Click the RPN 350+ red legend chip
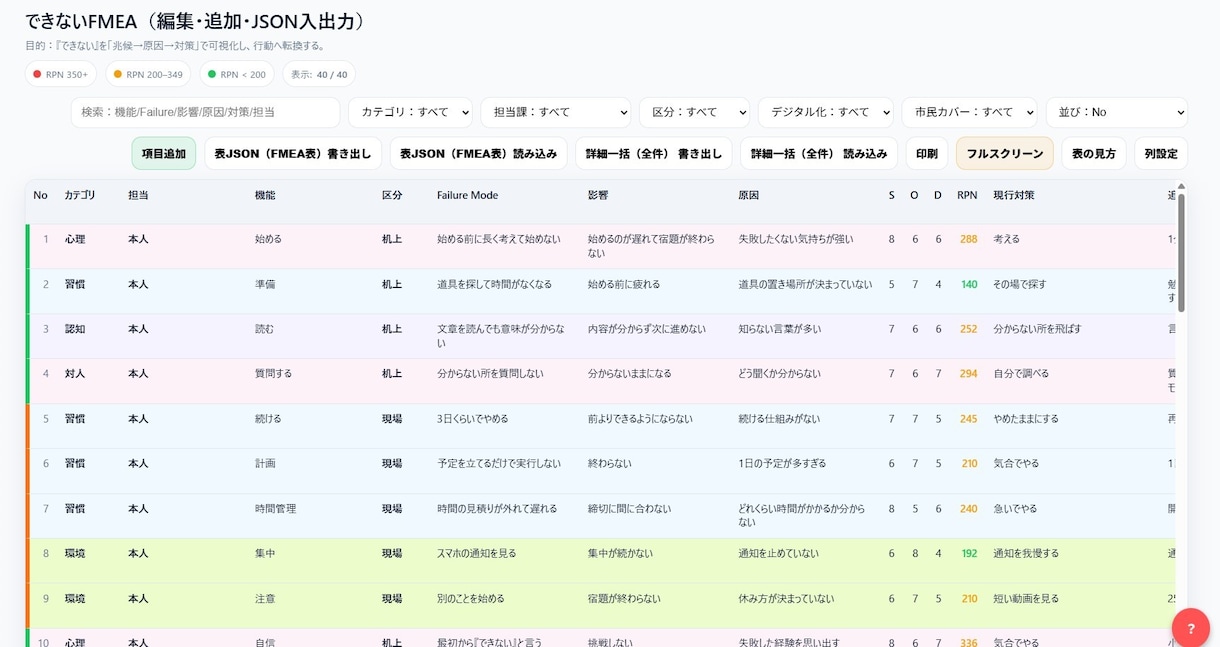 click(60, 74)
